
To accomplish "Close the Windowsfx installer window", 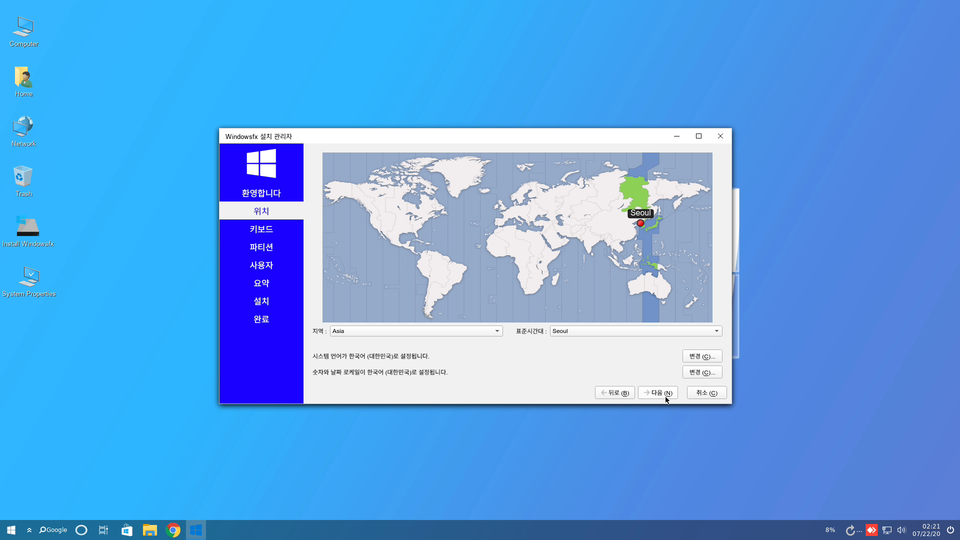I will 721,136.
